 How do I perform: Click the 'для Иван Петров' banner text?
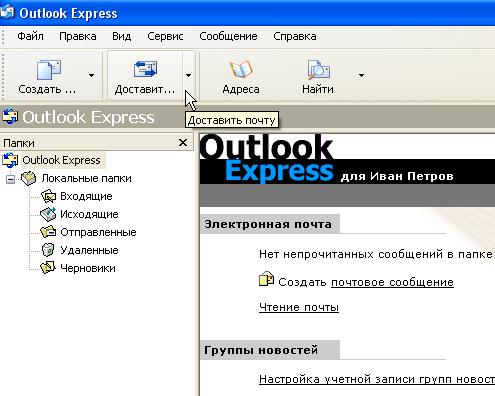click(397, 176)
